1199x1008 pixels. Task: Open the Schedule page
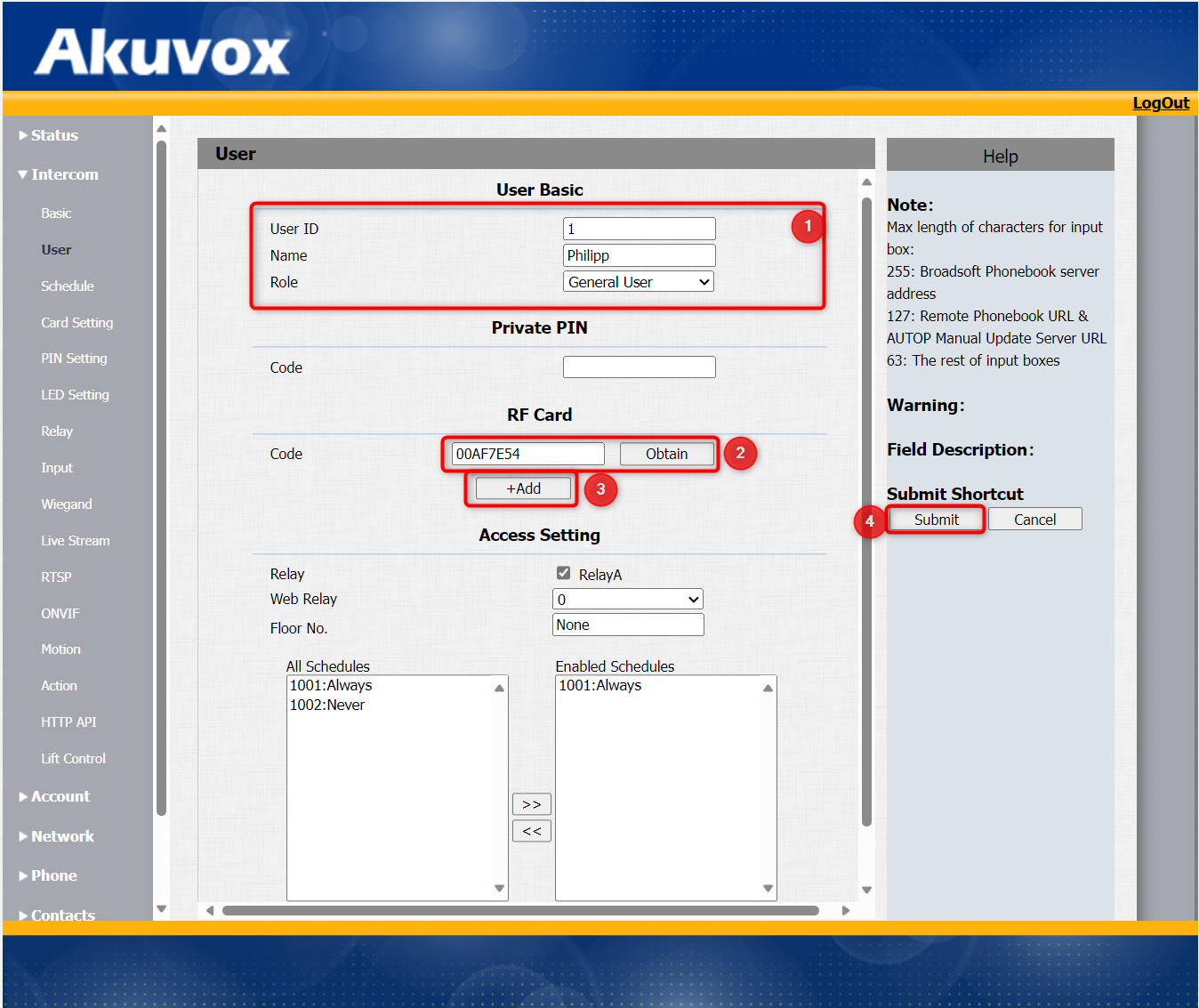pyautogui.click(x=67, y=286)
